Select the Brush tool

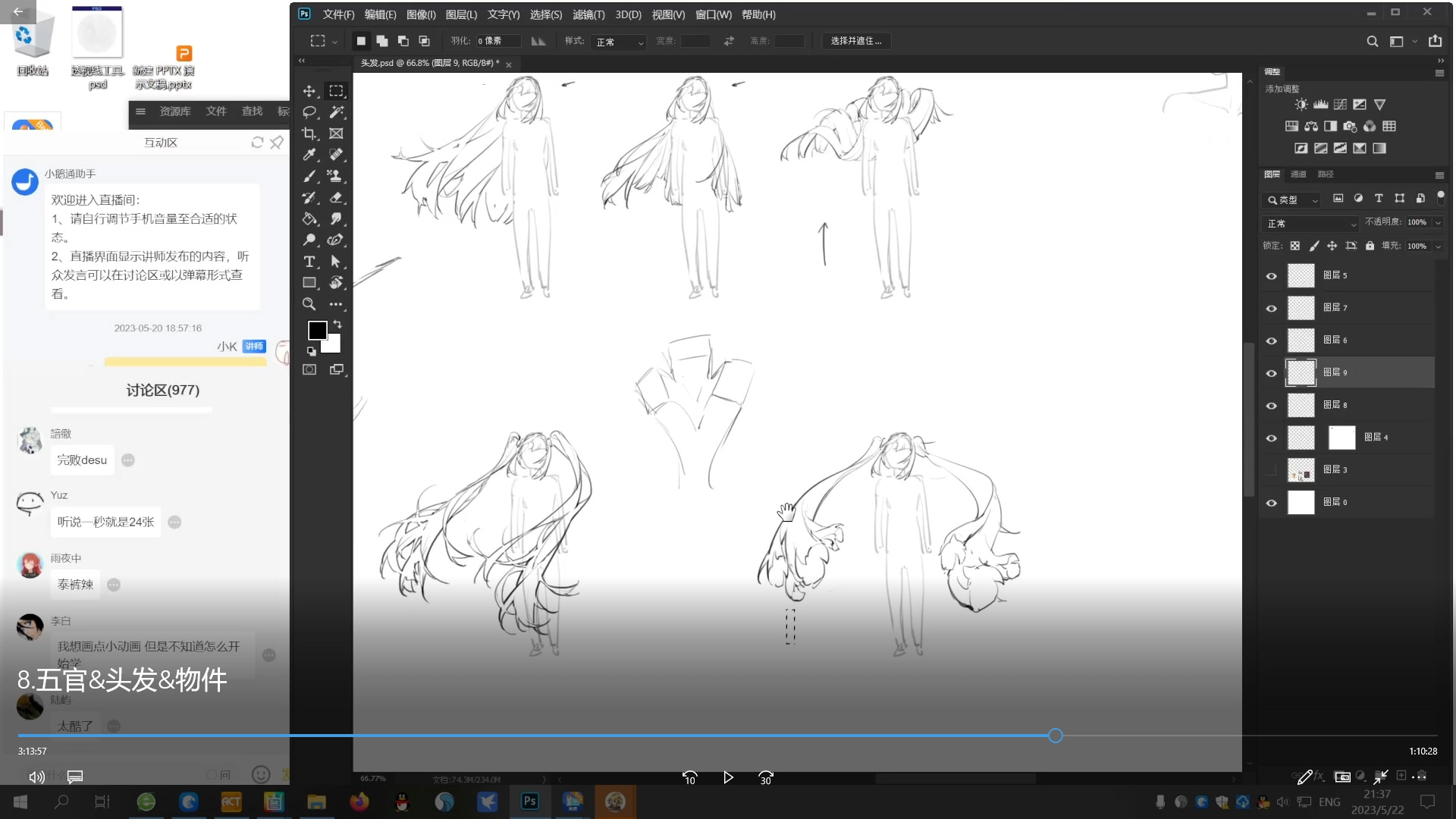(309, 176)
